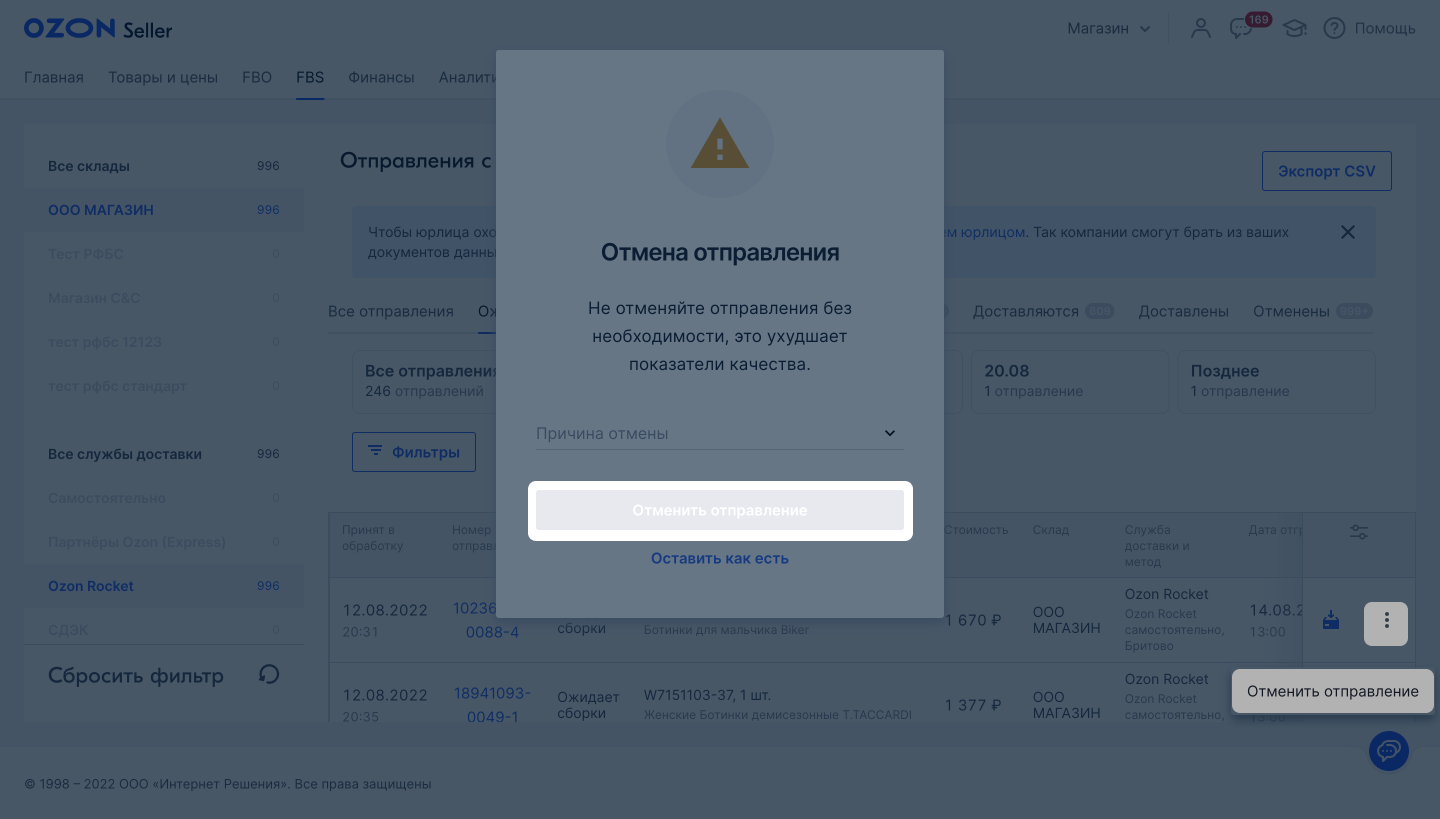Click the blue package assemble icon
1440x819 pixels.
[x=1331, y=620]
